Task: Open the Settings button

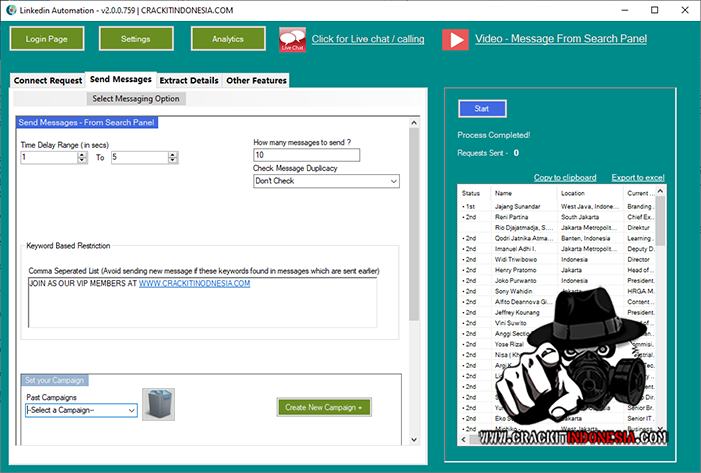Action: click(x=135, y=39)
